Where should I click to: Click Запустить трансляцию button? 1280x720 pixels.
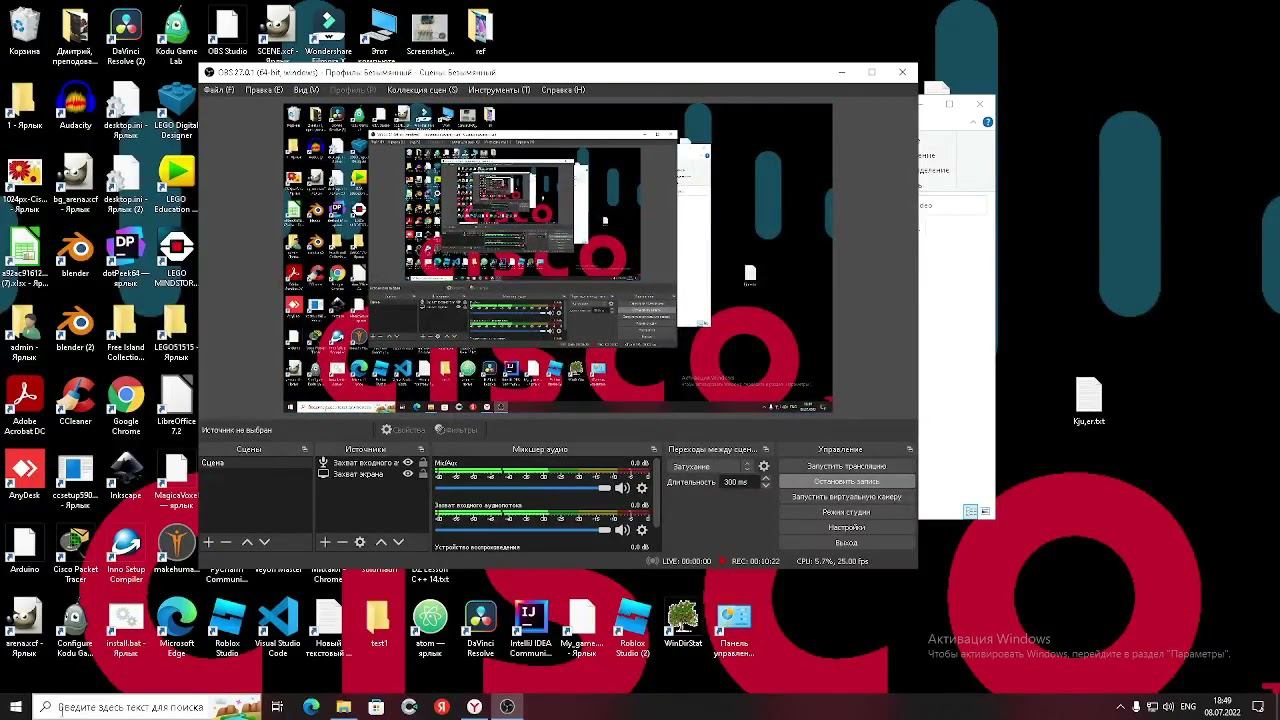(x=847, y=466)
